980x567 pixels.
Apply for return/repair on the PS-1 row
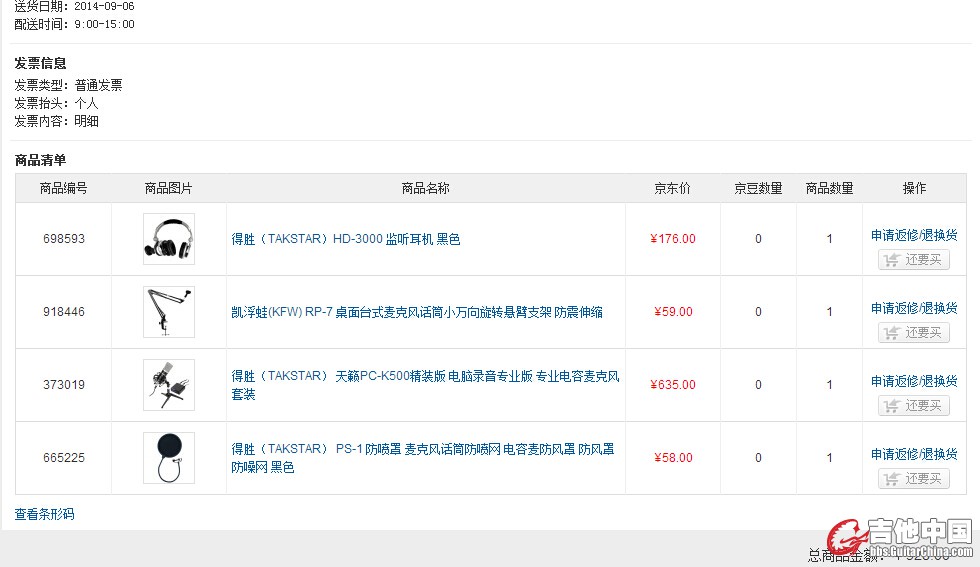coord(914,454)
